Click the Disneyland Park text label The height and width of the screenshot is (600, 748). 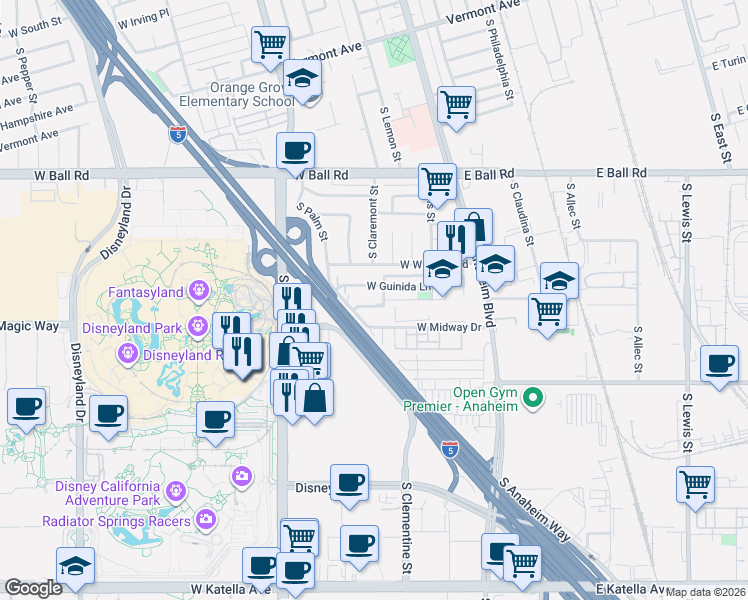click(x=132, y=328)
